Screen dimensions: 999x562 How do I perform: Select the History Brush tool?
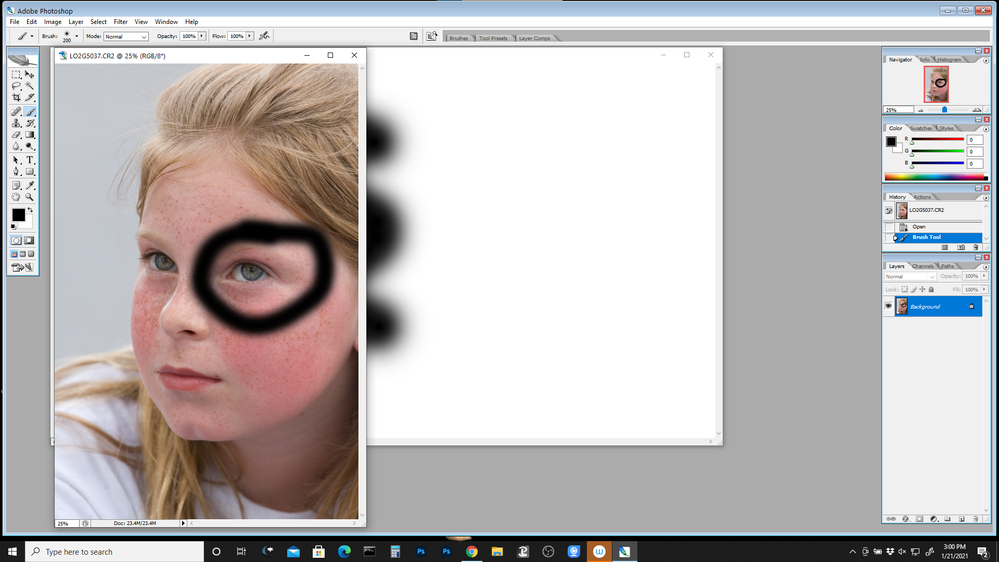click(x=29, y=123)
